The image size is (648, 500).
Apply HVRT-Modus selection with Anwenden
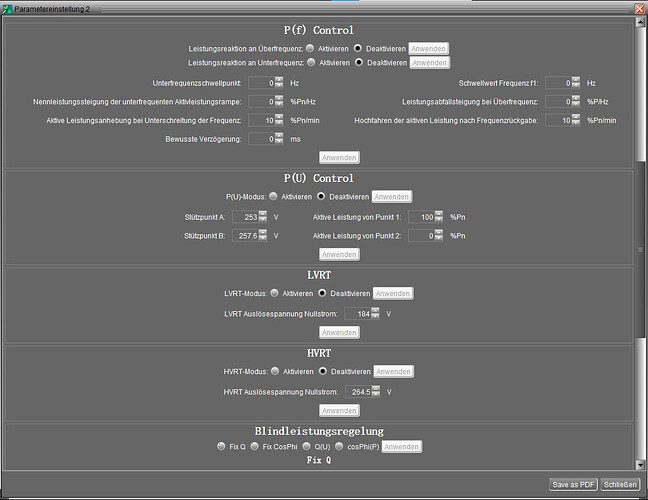coord(393,371)
